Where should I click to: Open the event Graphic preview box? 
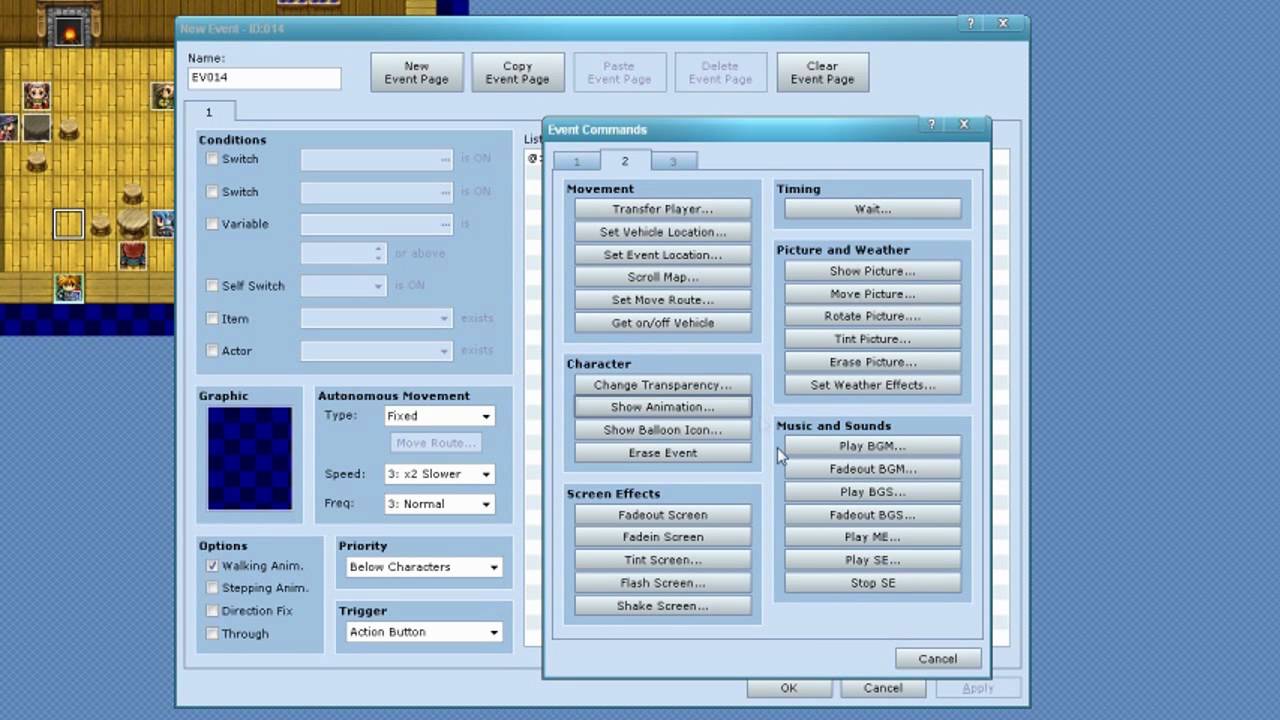(x=250, y=458)
